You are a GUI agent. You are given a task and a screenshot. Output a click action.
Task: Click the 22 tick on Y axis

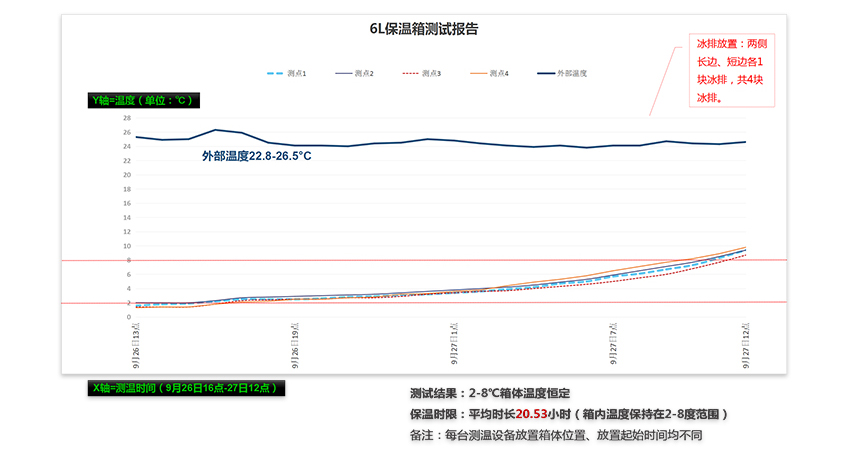127,160
